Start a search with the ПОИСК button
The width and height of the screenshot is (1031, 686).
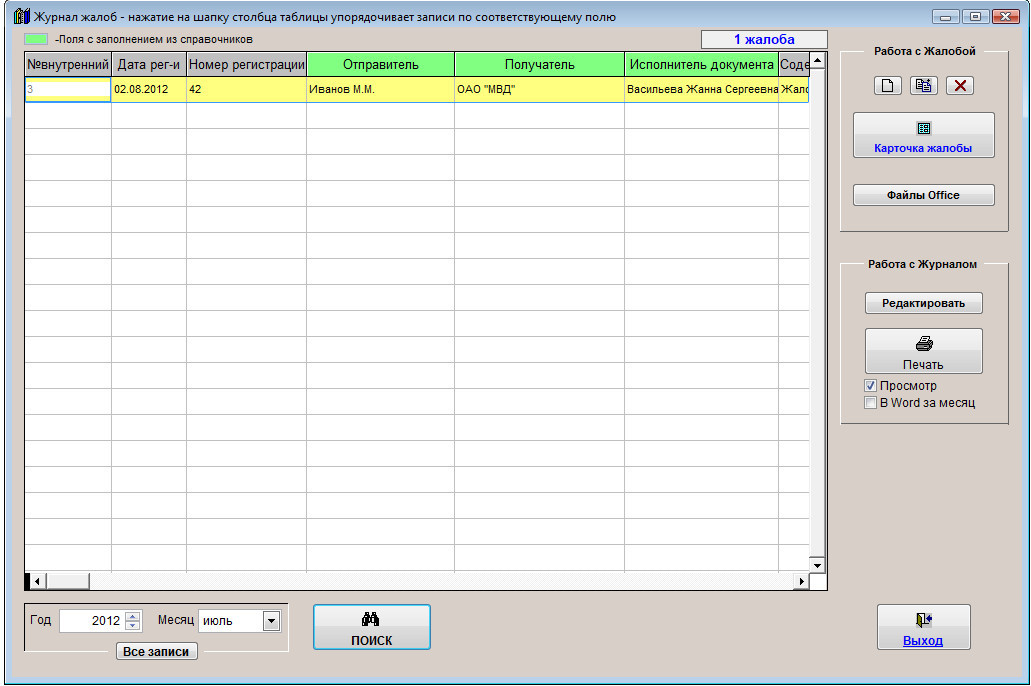point(372,627)
